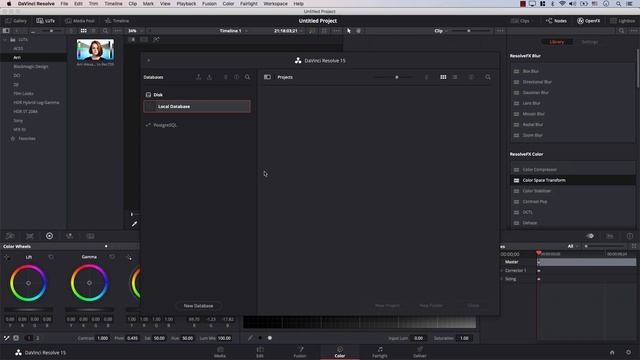Switch to the OpenFX Library tab
640x360 pixels.
click(x=556, y=42)
